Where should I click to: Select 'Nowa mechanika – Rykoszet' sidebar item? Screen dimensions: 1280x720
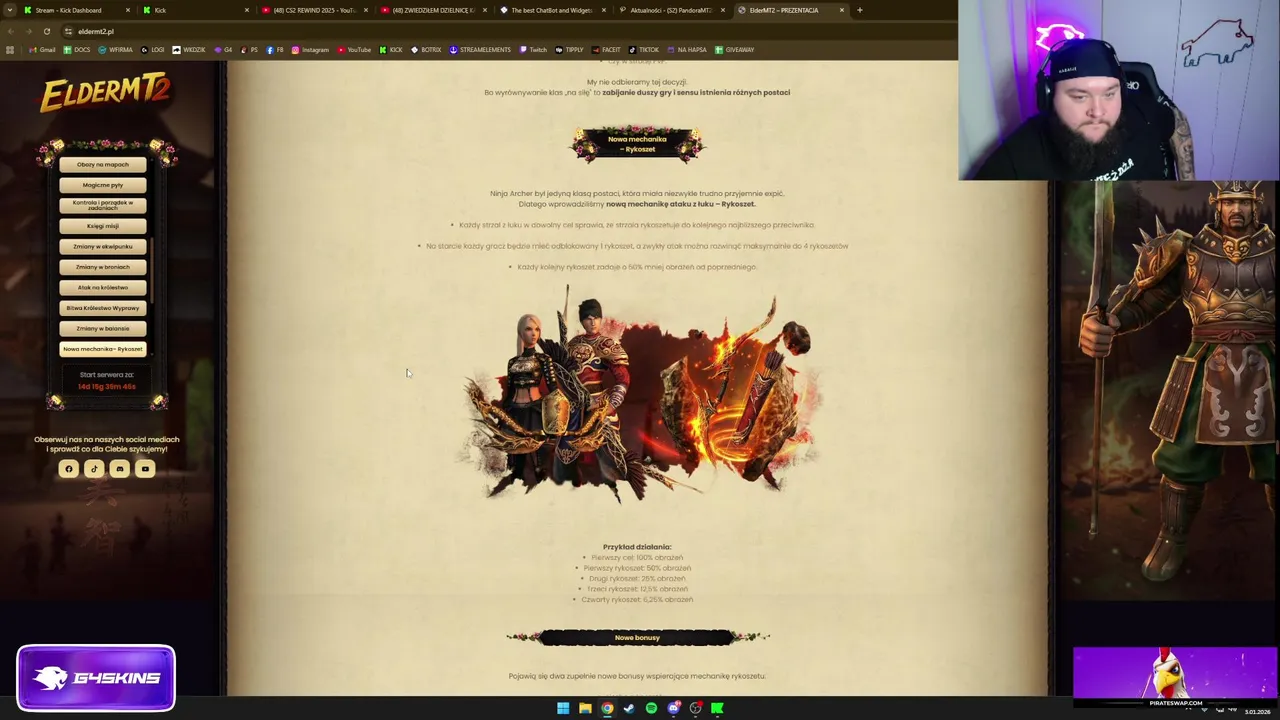[x=103, y=349]
